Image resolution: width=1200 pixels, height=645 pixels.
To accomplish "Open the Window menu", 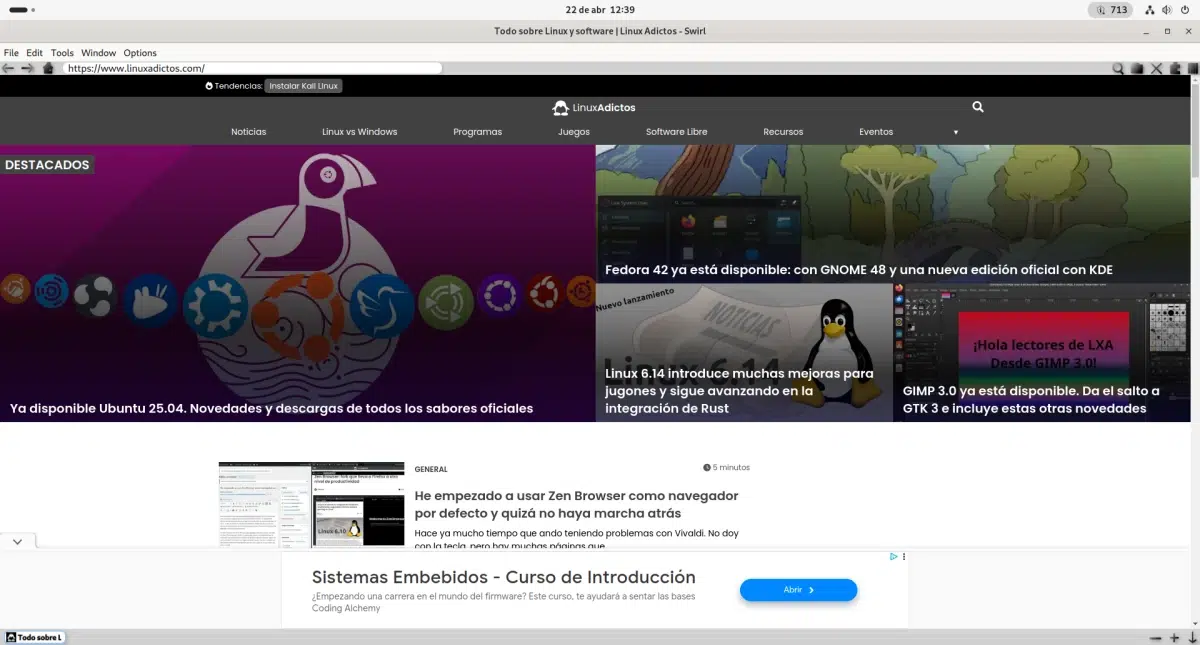I will click(x=98, y=53).
